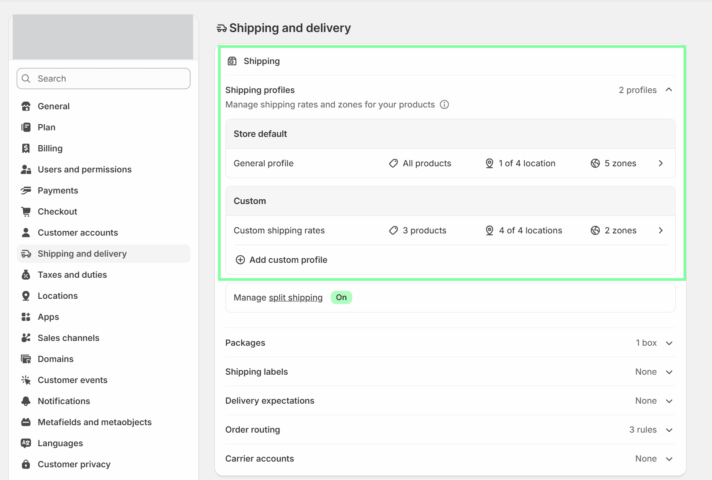This screenshot has height=480, width=712.
Task: Click the Shipping and delivery truck icon in sidebar
Action: coord(26,254)
